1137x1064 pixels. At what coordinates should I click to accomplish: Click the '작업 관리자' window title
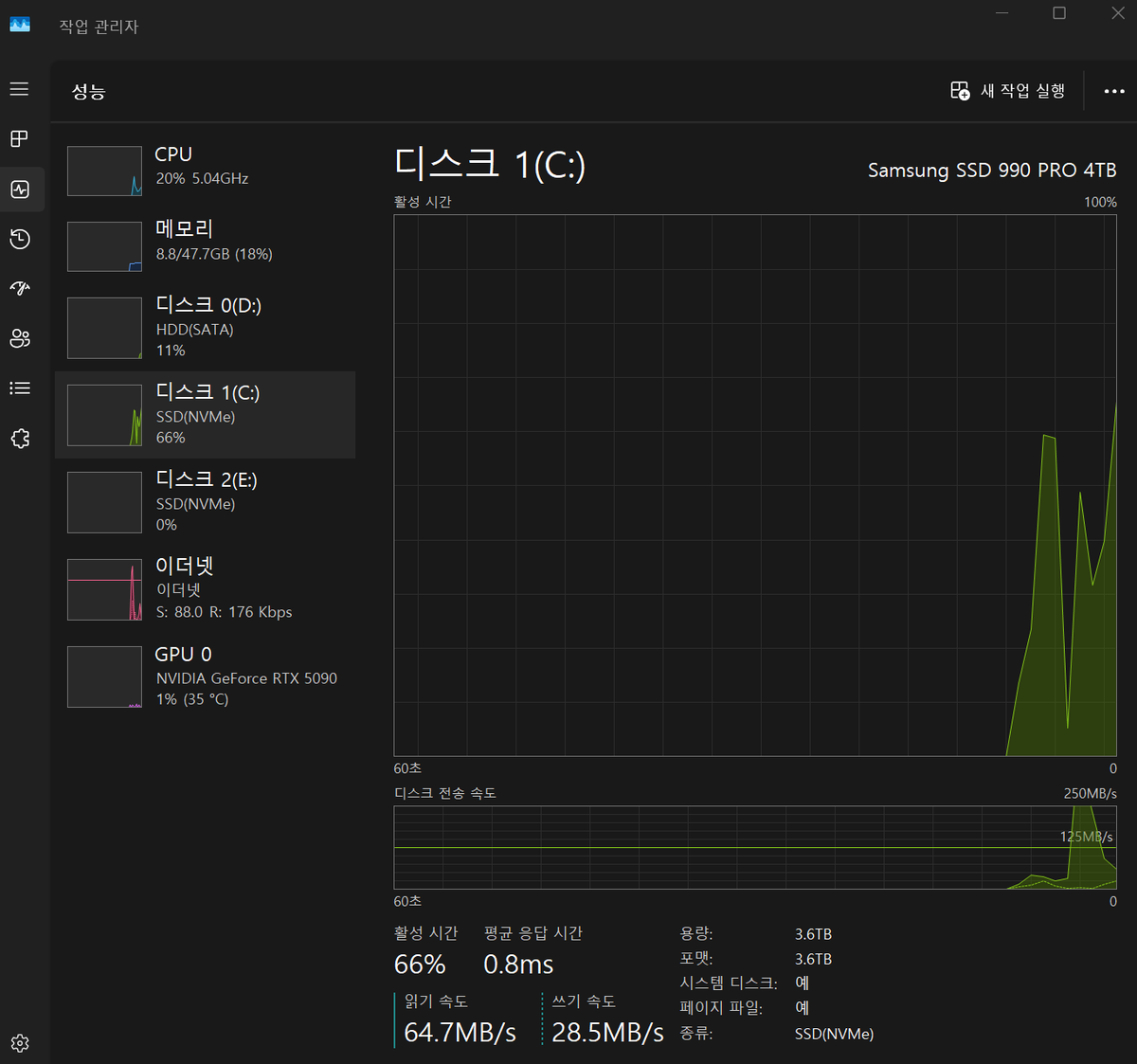(x=99, y=27)
